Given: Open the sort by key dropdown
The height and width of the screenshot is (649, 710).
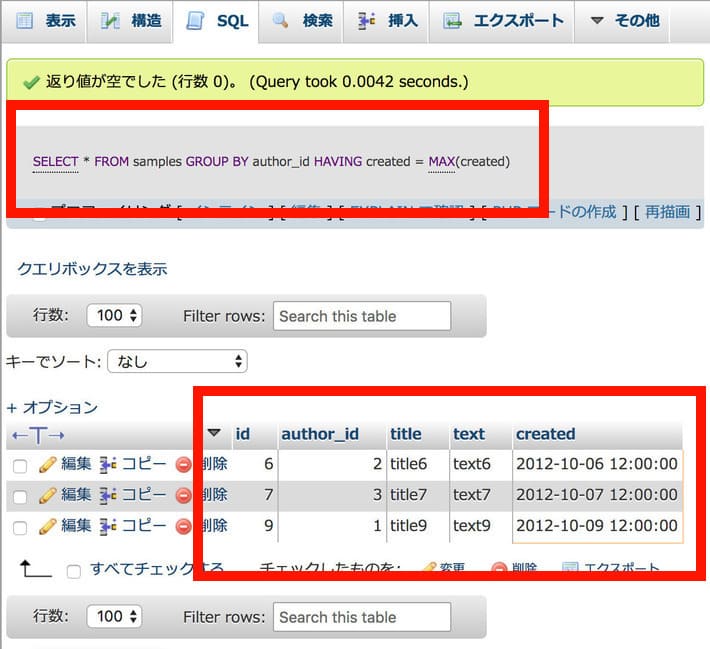Looking at the screenshot, I should [x=176, y=361].
